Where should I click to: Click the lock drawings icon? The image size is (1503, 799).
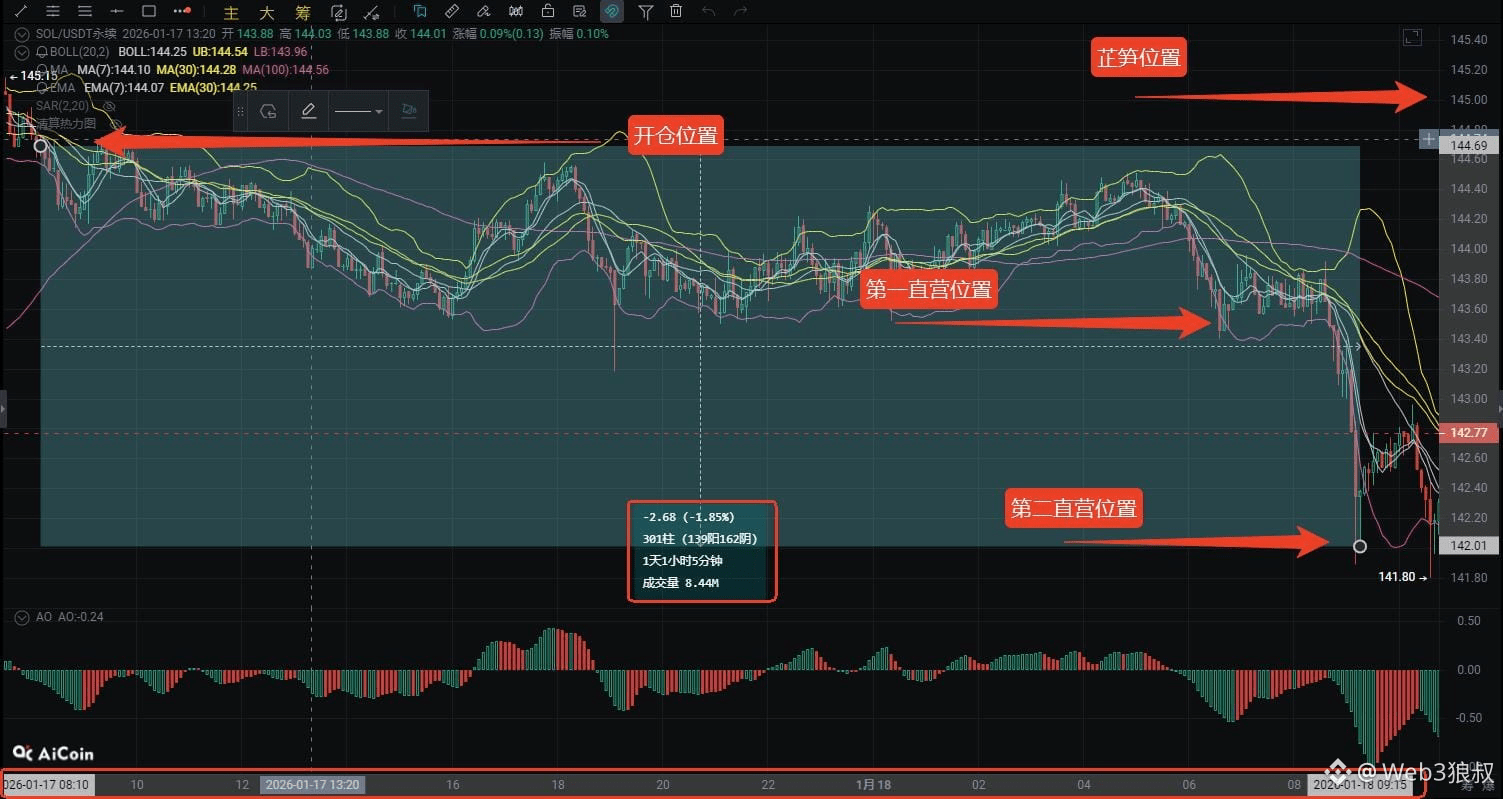click(548, 11)
